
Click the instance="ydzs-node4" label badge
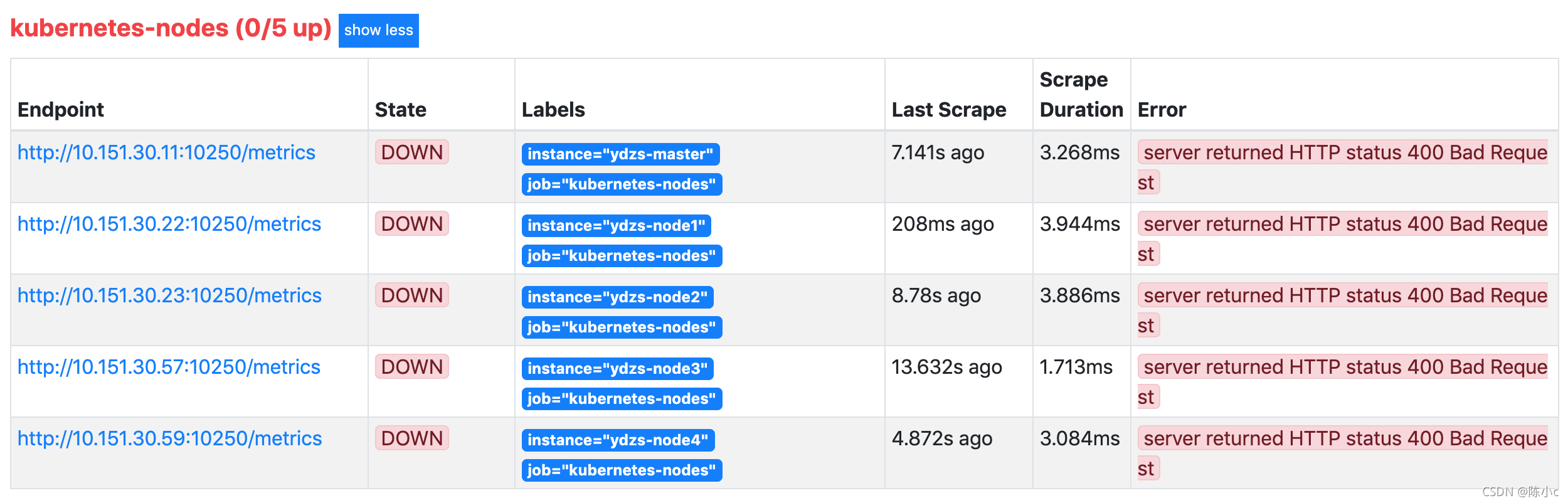click(618, 440)
